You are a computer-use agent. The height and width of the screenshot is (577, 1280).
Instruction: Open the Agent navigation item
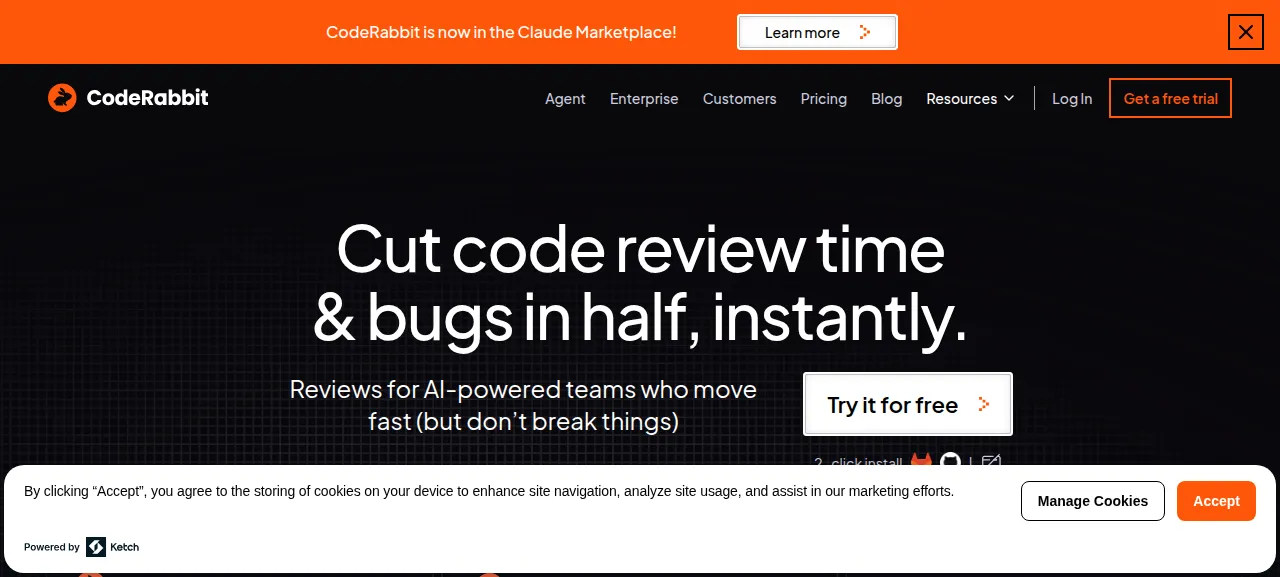coord(565,98)
